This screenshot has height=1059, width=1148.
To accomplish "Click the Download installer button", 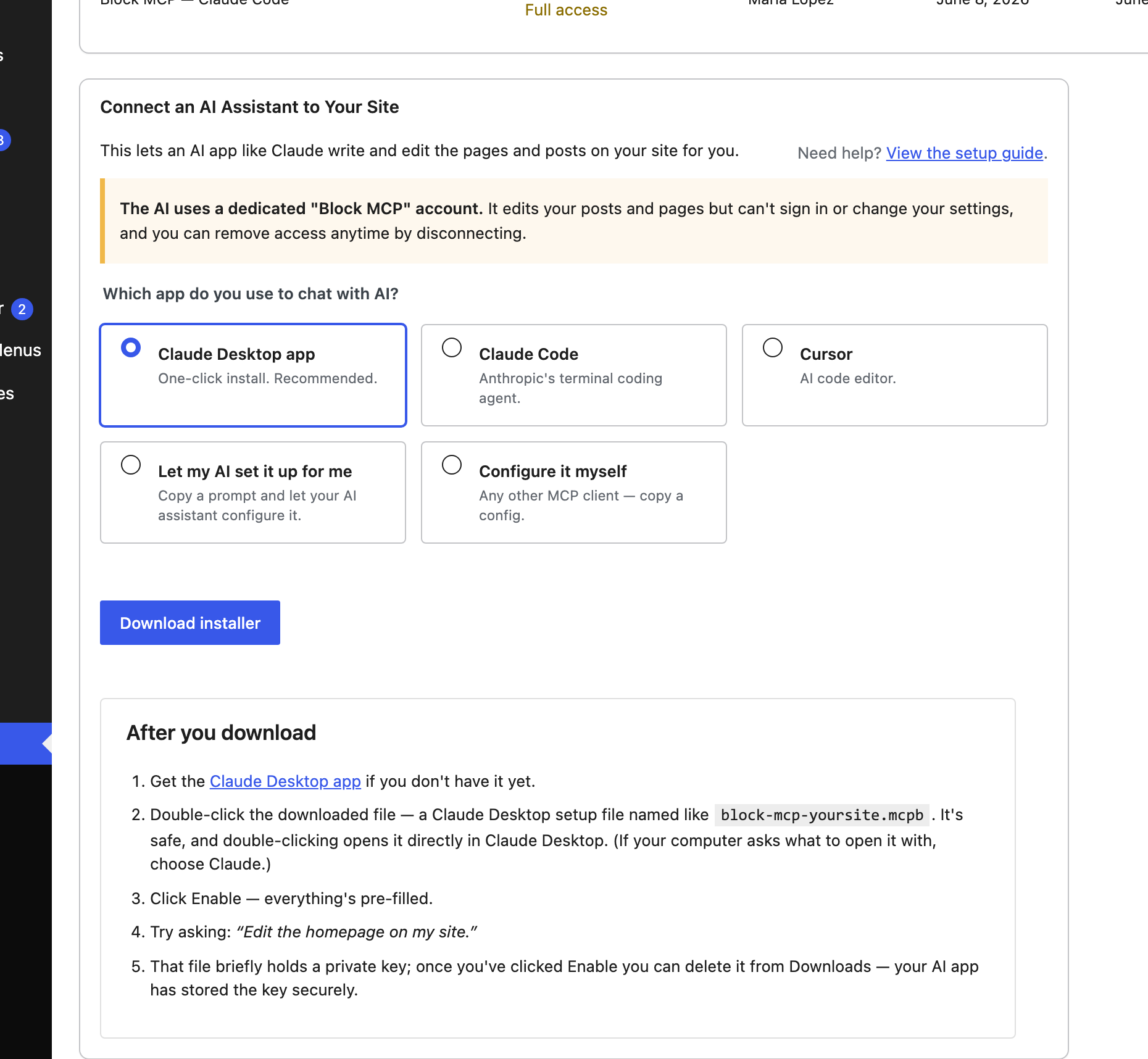I will 190,623.
